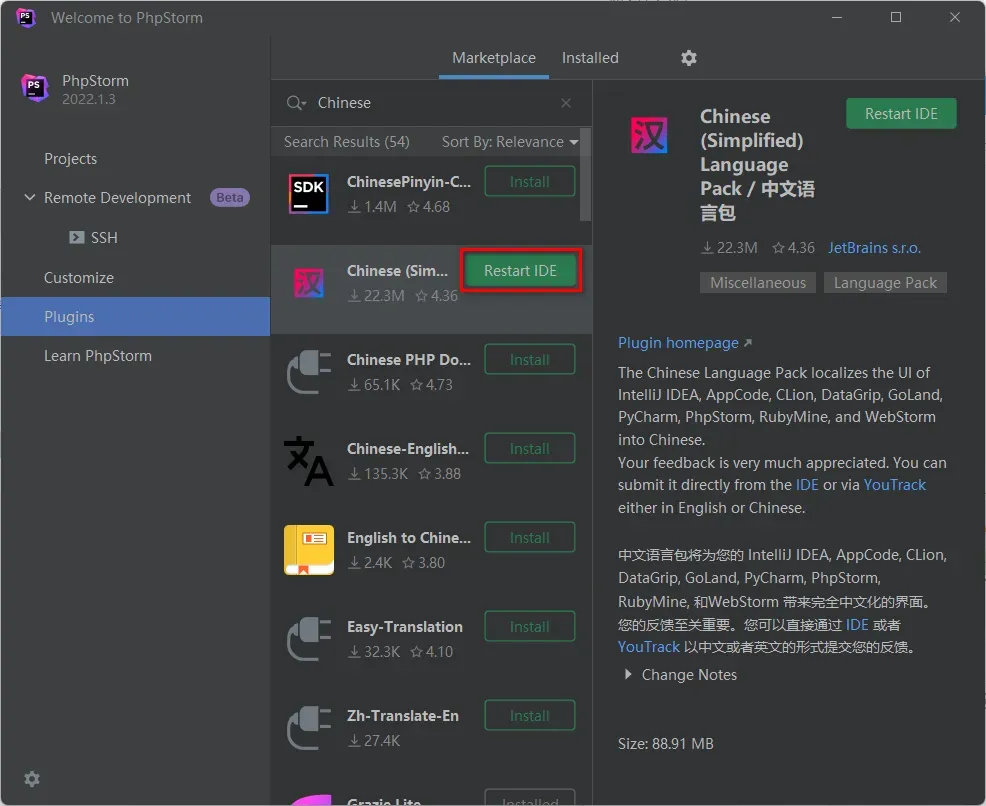Open the JetBrains s.r.o. vendor link
Viewport: 986px width, 806px height.
pyautogui.click(x=874, y=248)
